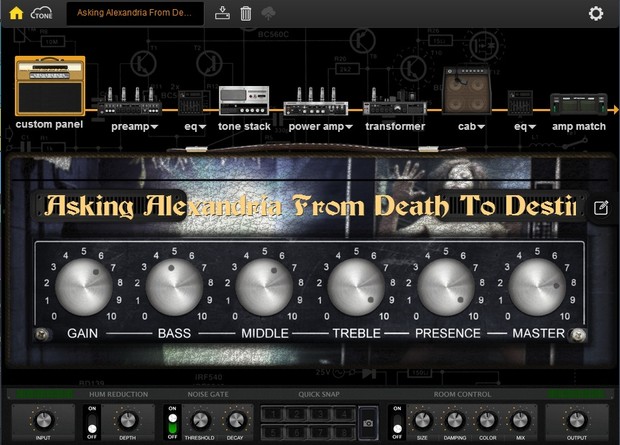Select the power amp module icon
The image size is (620, 445).
tap(316, 102)
